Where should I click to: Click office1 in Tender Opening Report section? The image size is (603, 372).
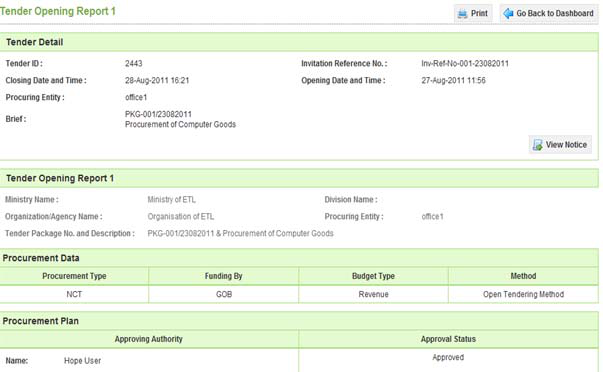click(x=432, y=217)
